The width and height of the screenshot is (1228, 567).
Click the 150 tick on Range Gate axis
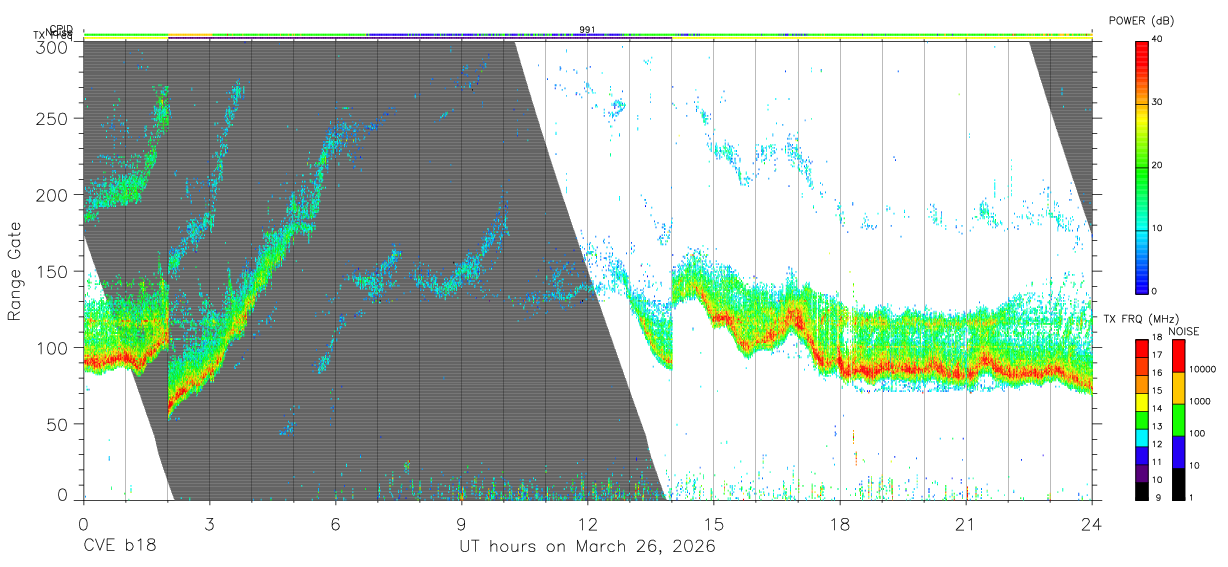[54, 271]
